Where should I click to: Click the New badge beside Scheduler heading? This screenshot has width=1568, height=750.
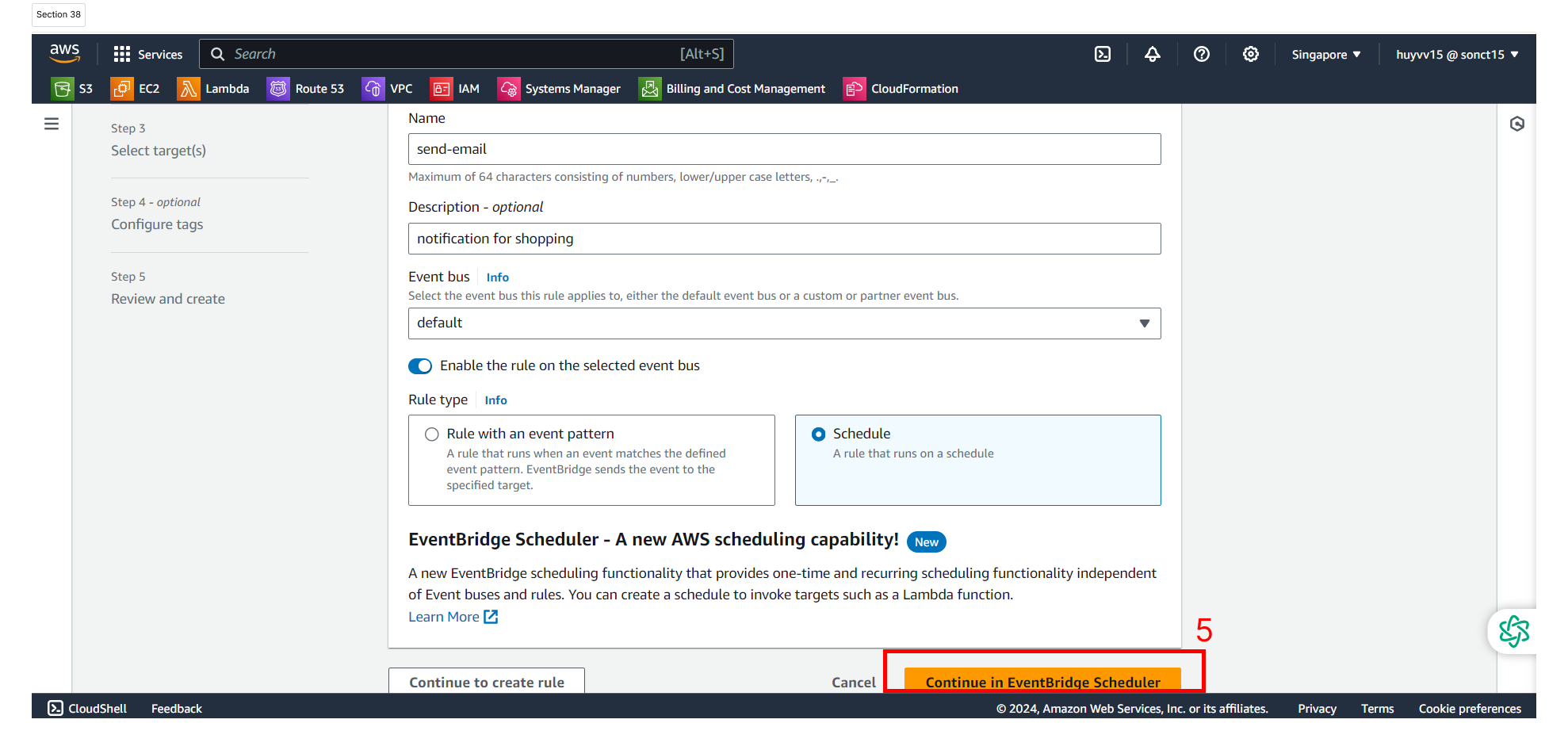click(x=926, y=542)
